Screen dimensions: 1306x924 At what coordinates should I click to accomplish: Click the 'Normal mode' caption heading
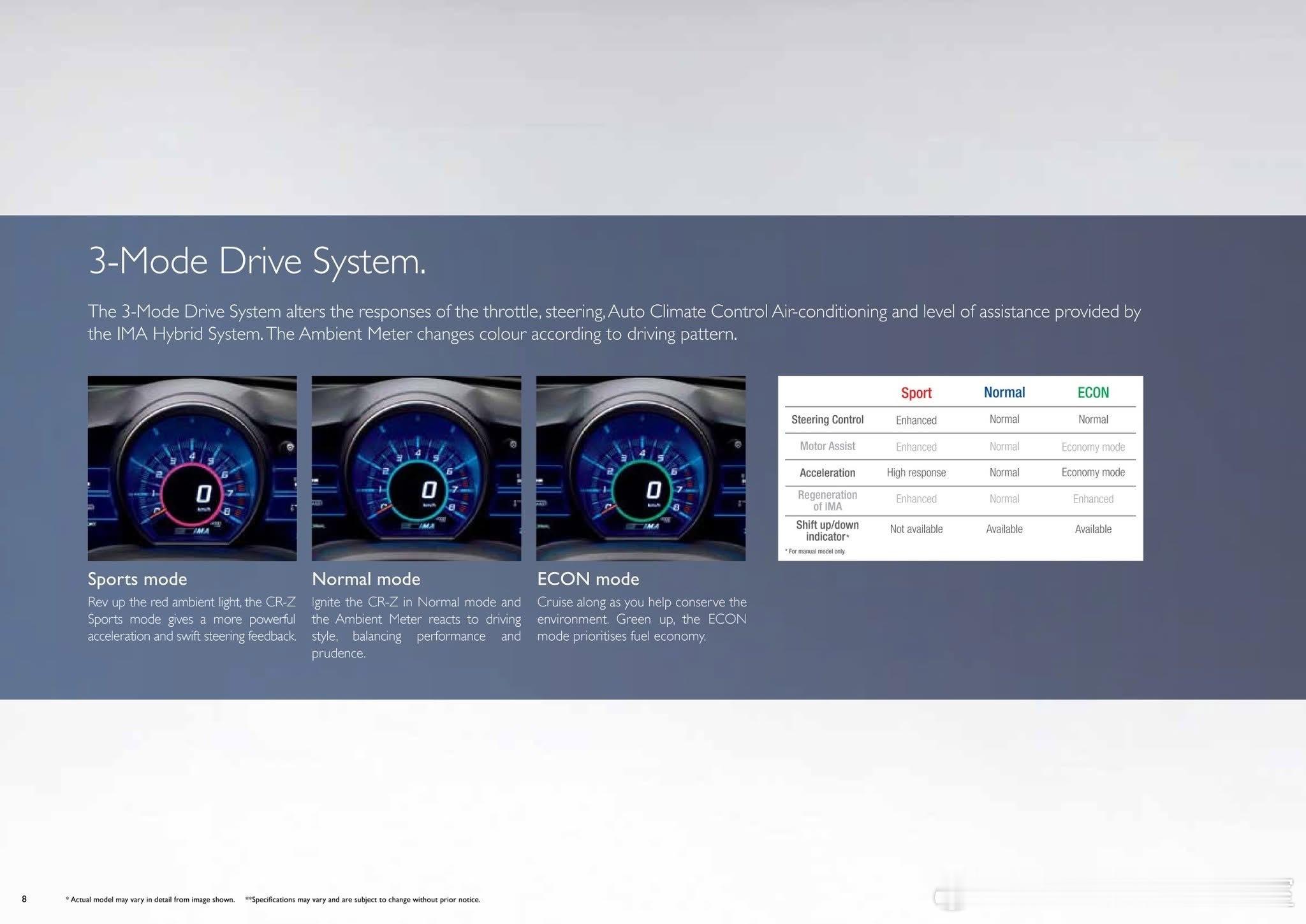(x=366, y=579)
